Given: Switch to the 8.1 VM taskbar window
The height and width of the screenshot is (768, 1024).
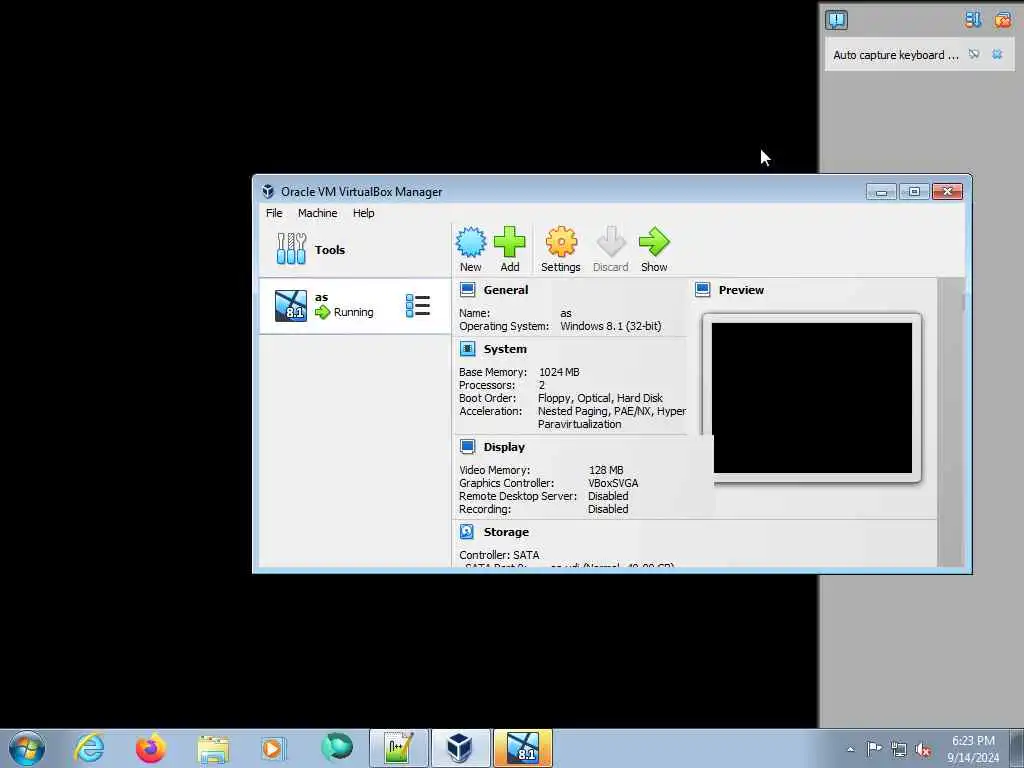Looking at the screenshot, I should [523, 748].
